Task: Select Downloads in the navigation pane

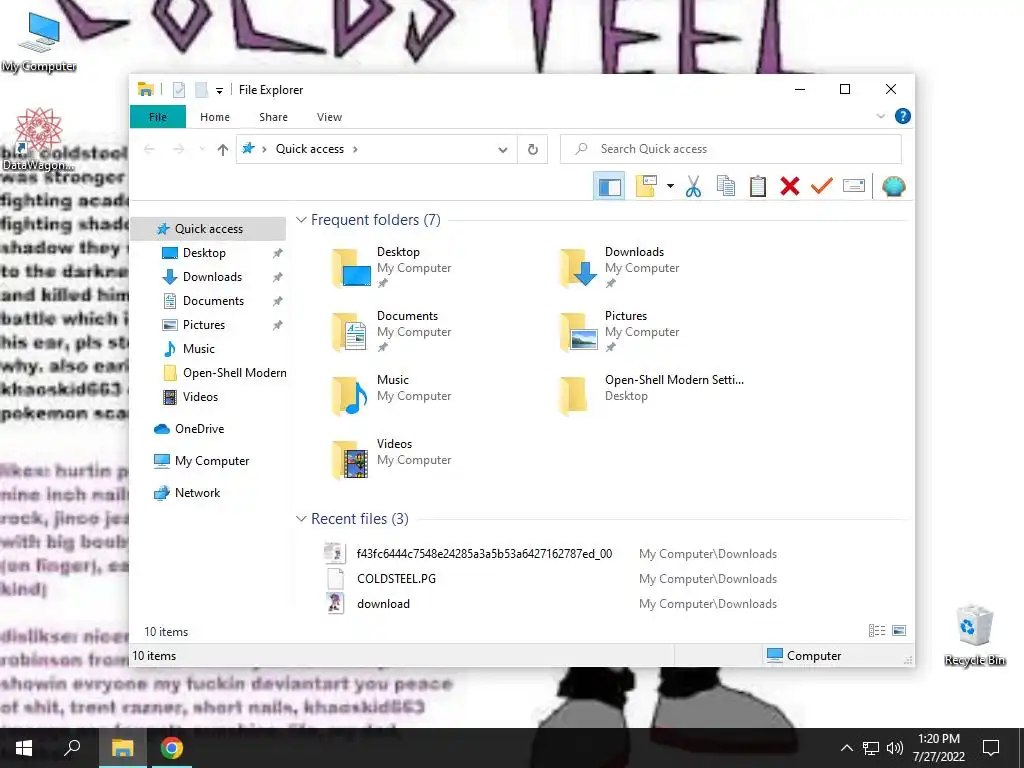Action: click(212, 277)
